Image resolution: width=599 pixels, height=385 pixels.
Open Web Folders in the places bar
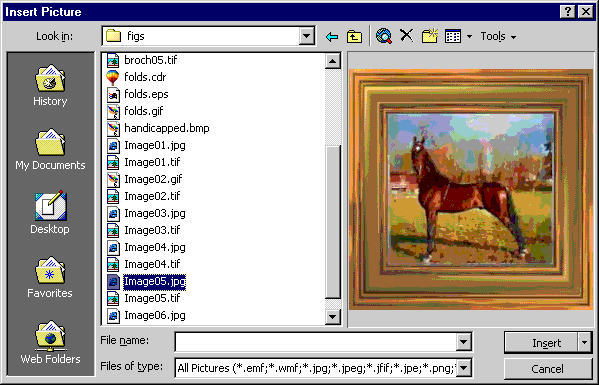tap(50, 342)
